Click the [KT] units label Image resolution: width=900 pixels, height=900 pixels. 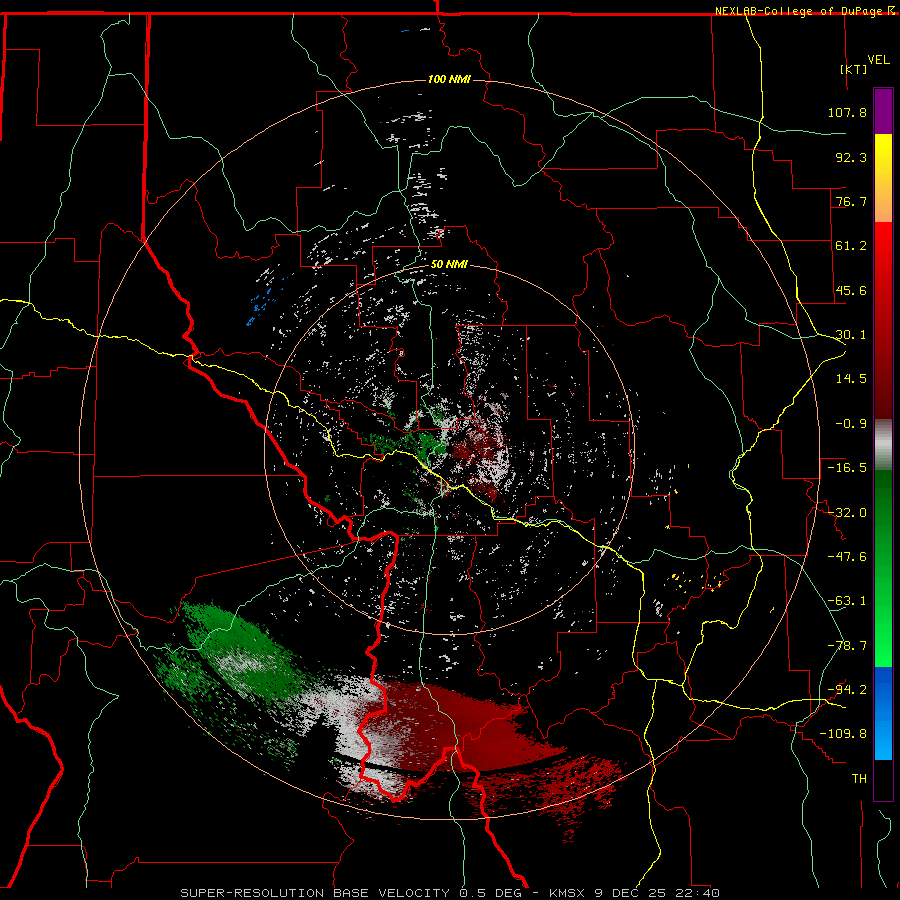click(854, 69)
